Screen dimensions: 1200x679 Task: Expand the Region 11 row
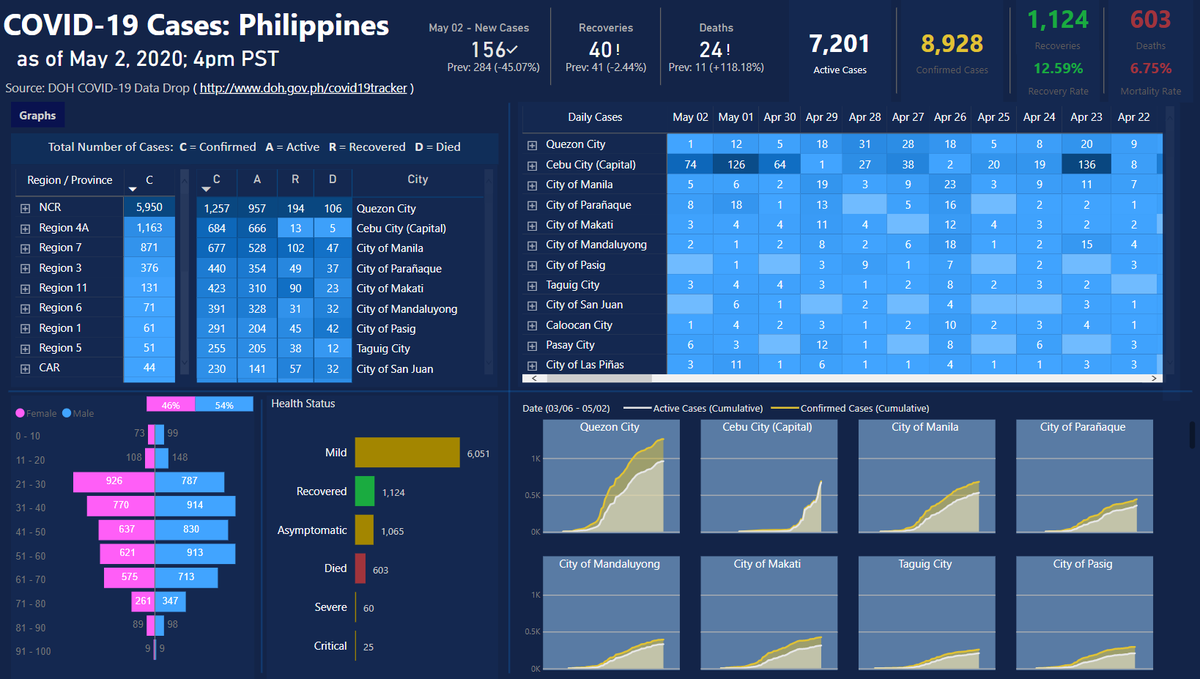pyautogui.click(x=25, y=288)
